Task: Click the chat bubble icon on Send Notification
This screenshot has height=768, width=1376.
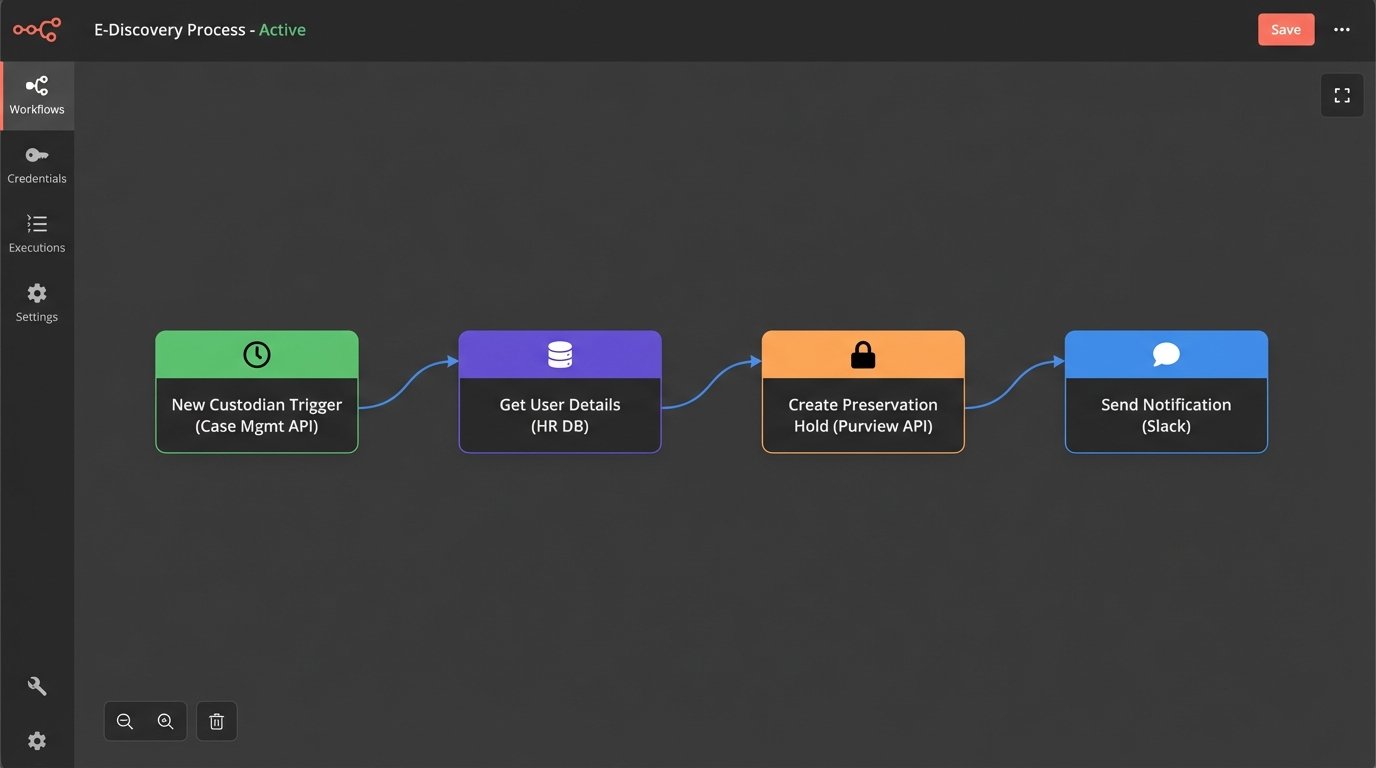Action: click(x=1165, y=354)
